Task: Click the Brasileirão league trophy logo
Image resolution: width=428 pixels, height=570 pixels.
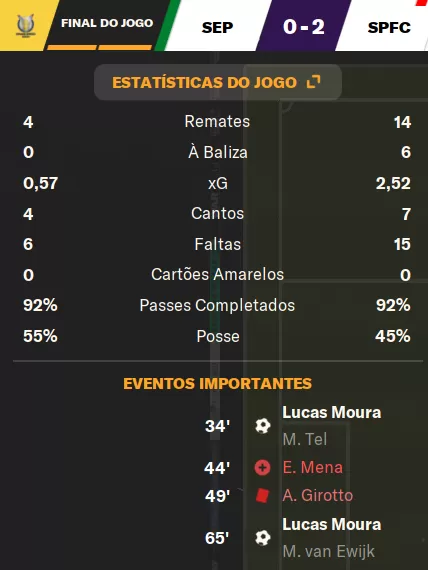Action: click(x=25, y=25)
